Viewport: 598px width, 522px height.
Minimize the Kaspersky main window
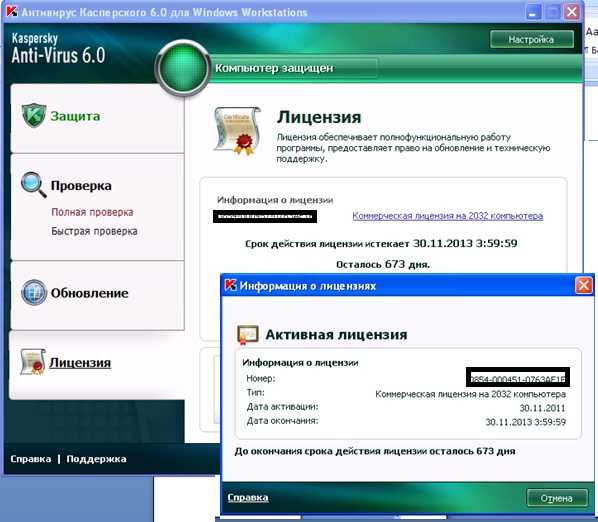click(x=533, y=12)
